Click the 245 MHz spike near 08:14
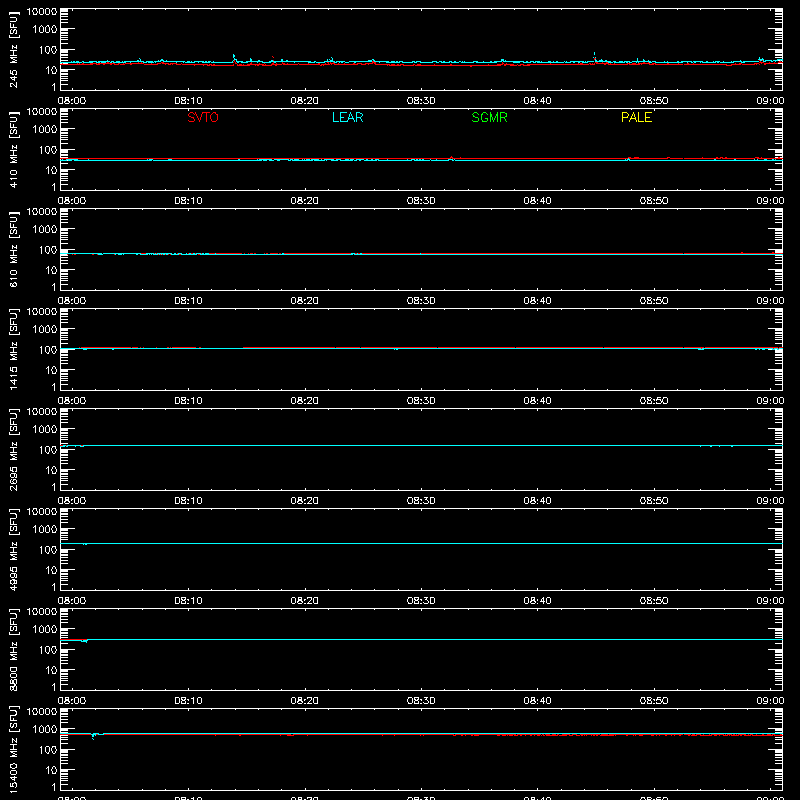 point(234,58)
